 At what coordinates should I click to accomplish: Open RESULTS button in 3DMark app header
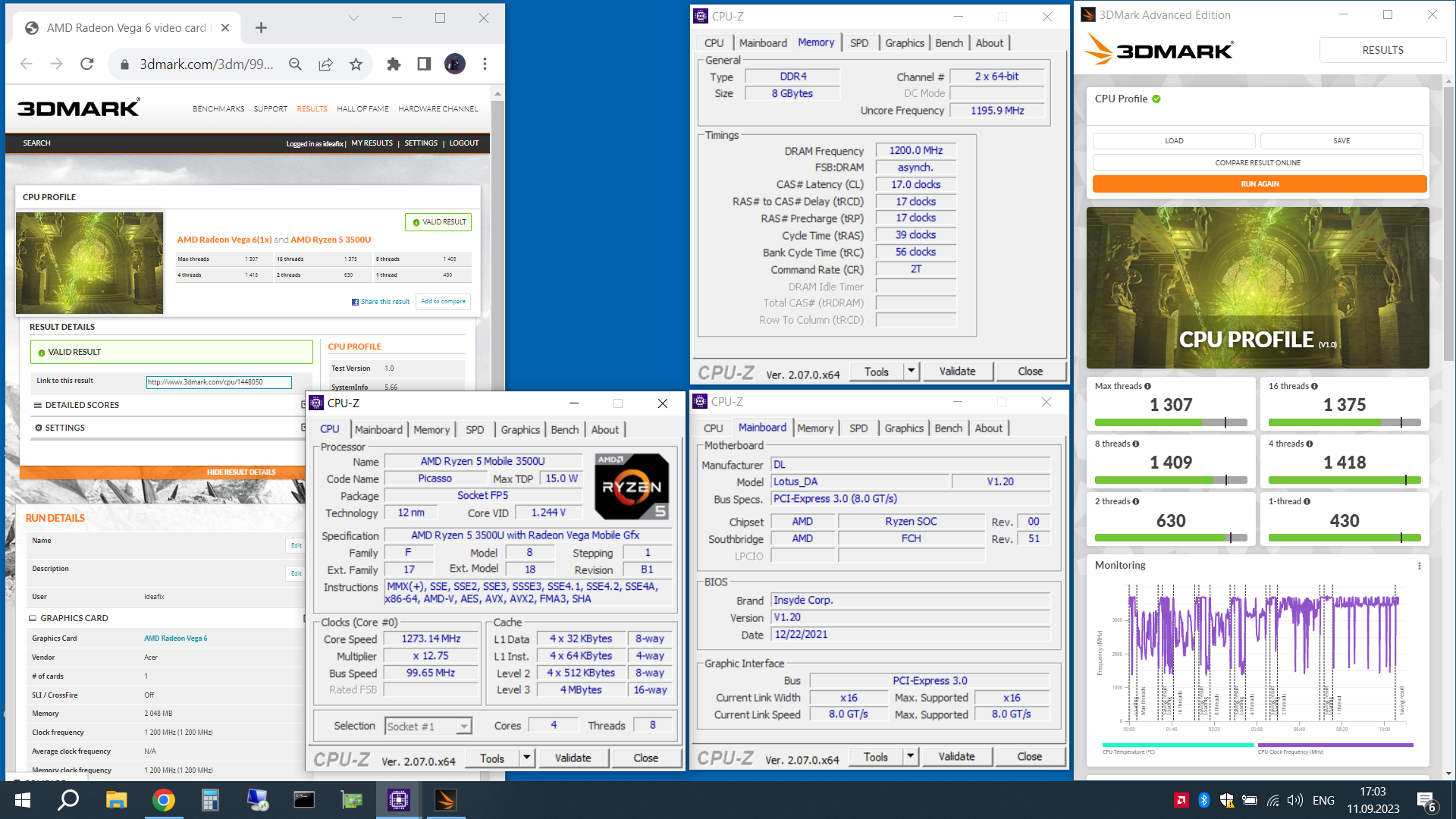pos(1382,50)
